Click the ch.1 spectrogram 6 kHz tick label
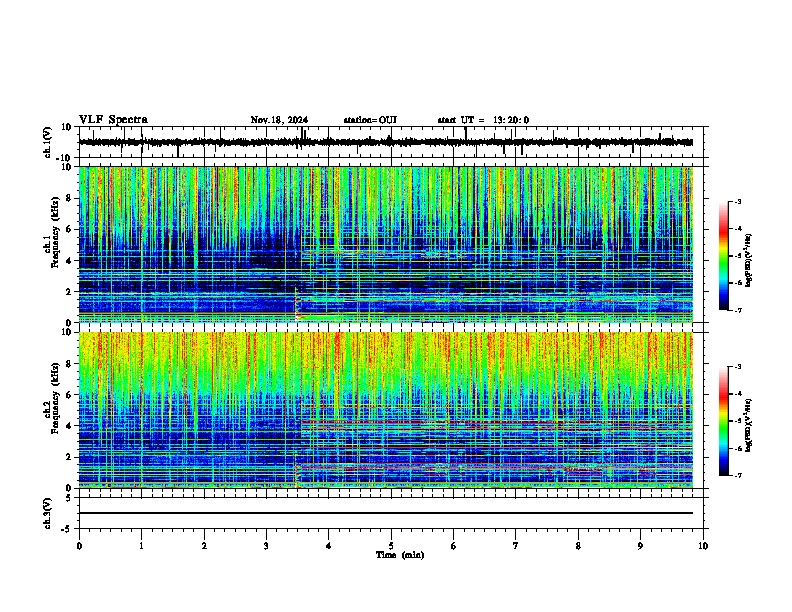This screenshot has height=612, width=792. click(x=70, y=229)
